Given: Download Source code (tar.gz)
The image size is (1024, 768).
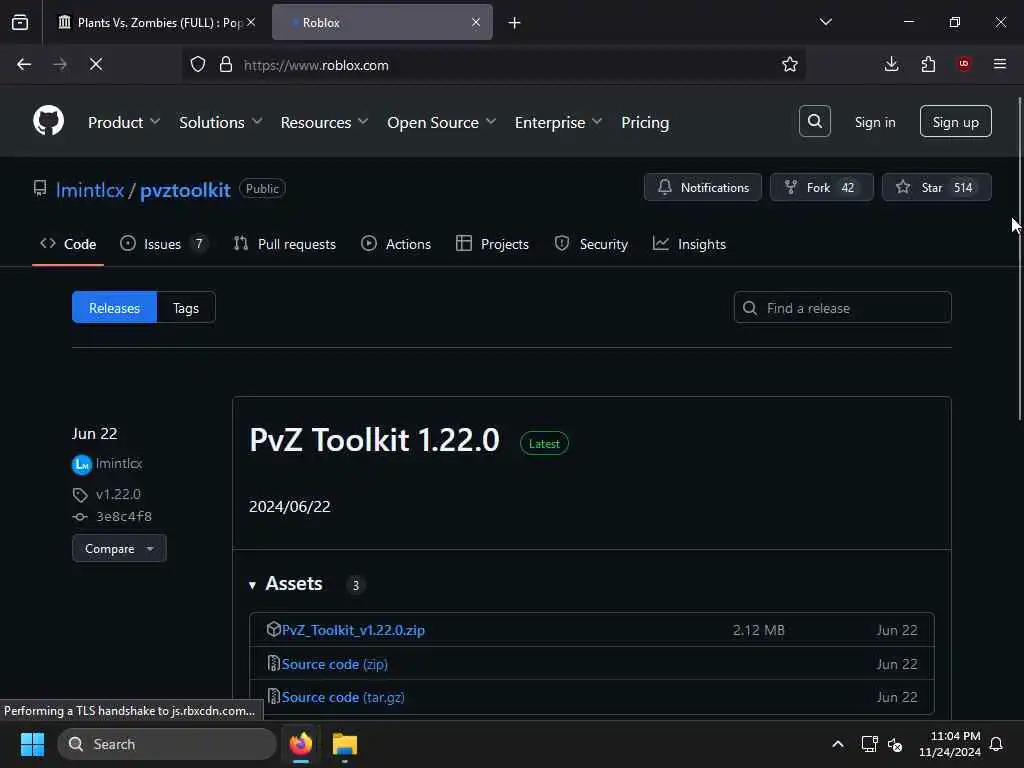Looking at the screenshot, I should (x=343, y=697).
